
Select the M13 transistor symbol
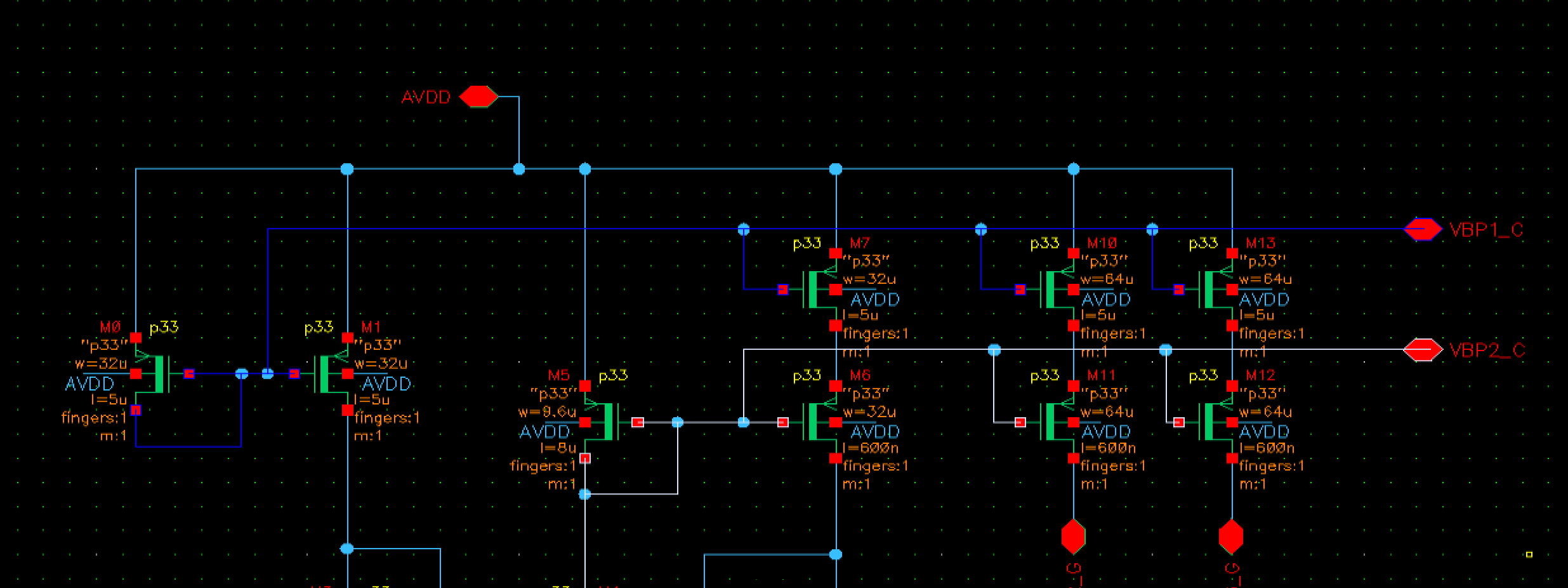1211,290
